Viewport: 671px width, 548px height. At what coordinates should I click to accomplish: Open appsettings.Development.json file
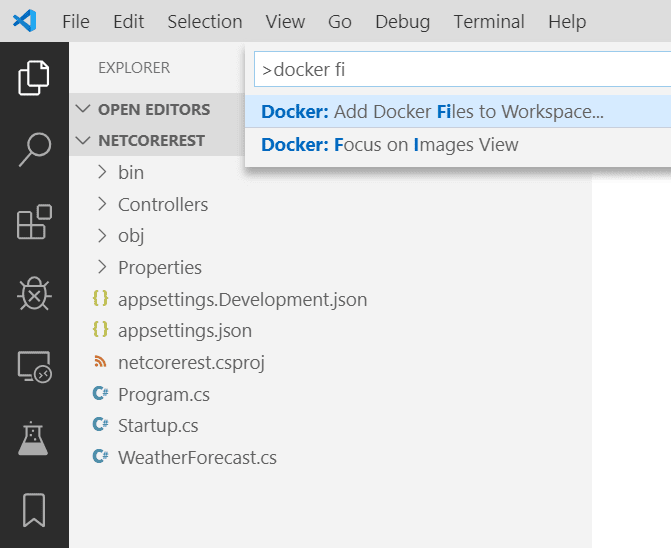click(243, 299)
